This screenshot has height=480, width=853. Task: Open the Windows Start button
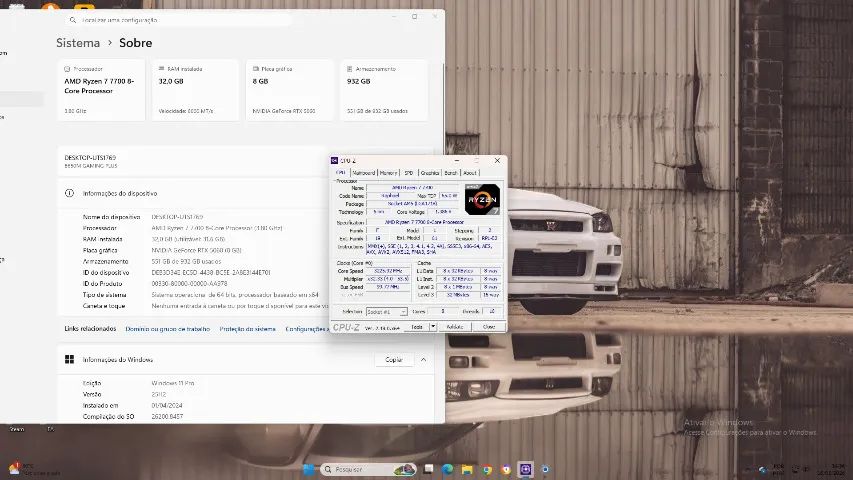point(308,469)
